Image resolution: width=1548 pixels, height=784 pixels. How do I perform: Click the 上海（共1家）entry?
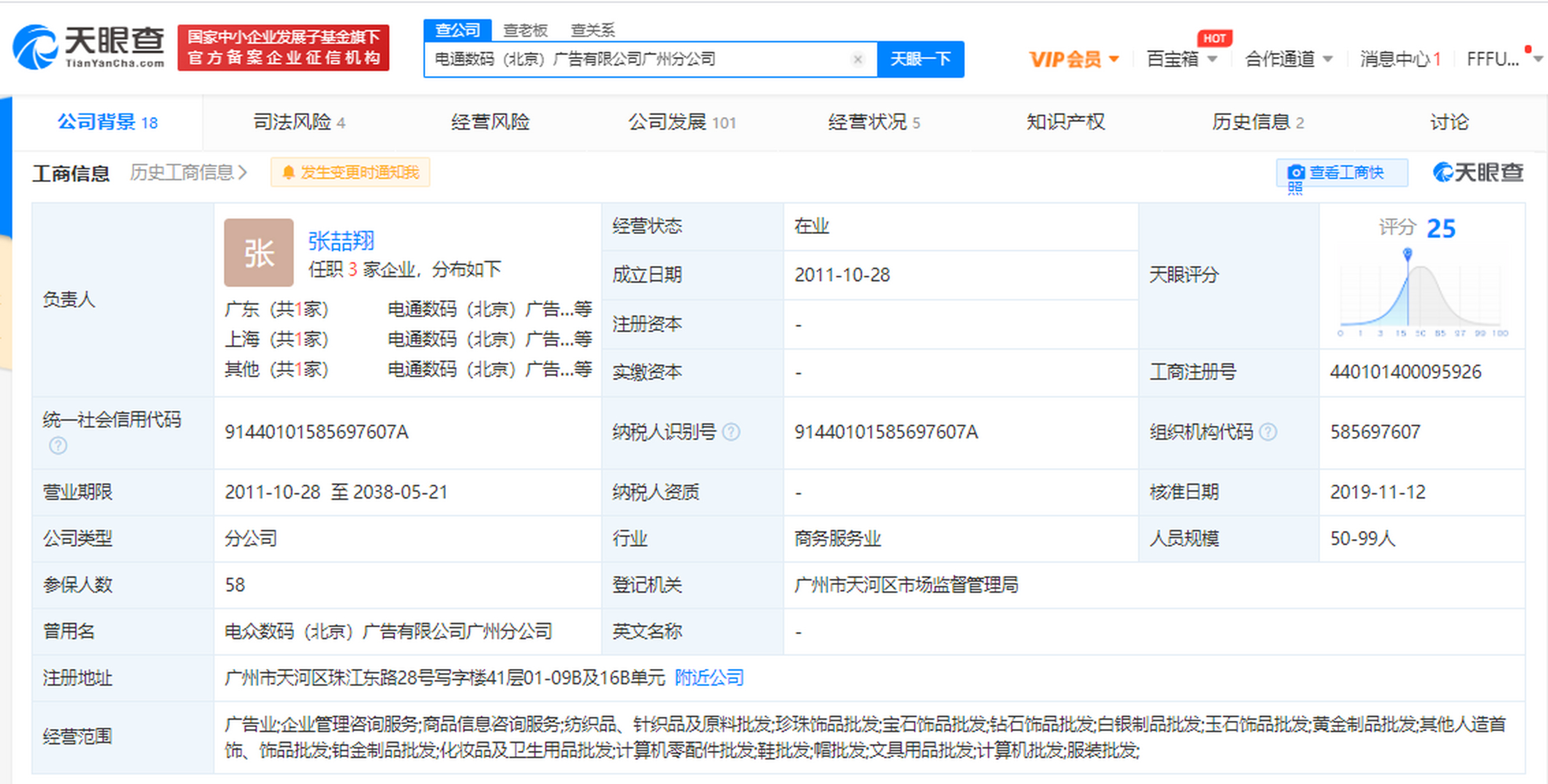pos(276,339)
